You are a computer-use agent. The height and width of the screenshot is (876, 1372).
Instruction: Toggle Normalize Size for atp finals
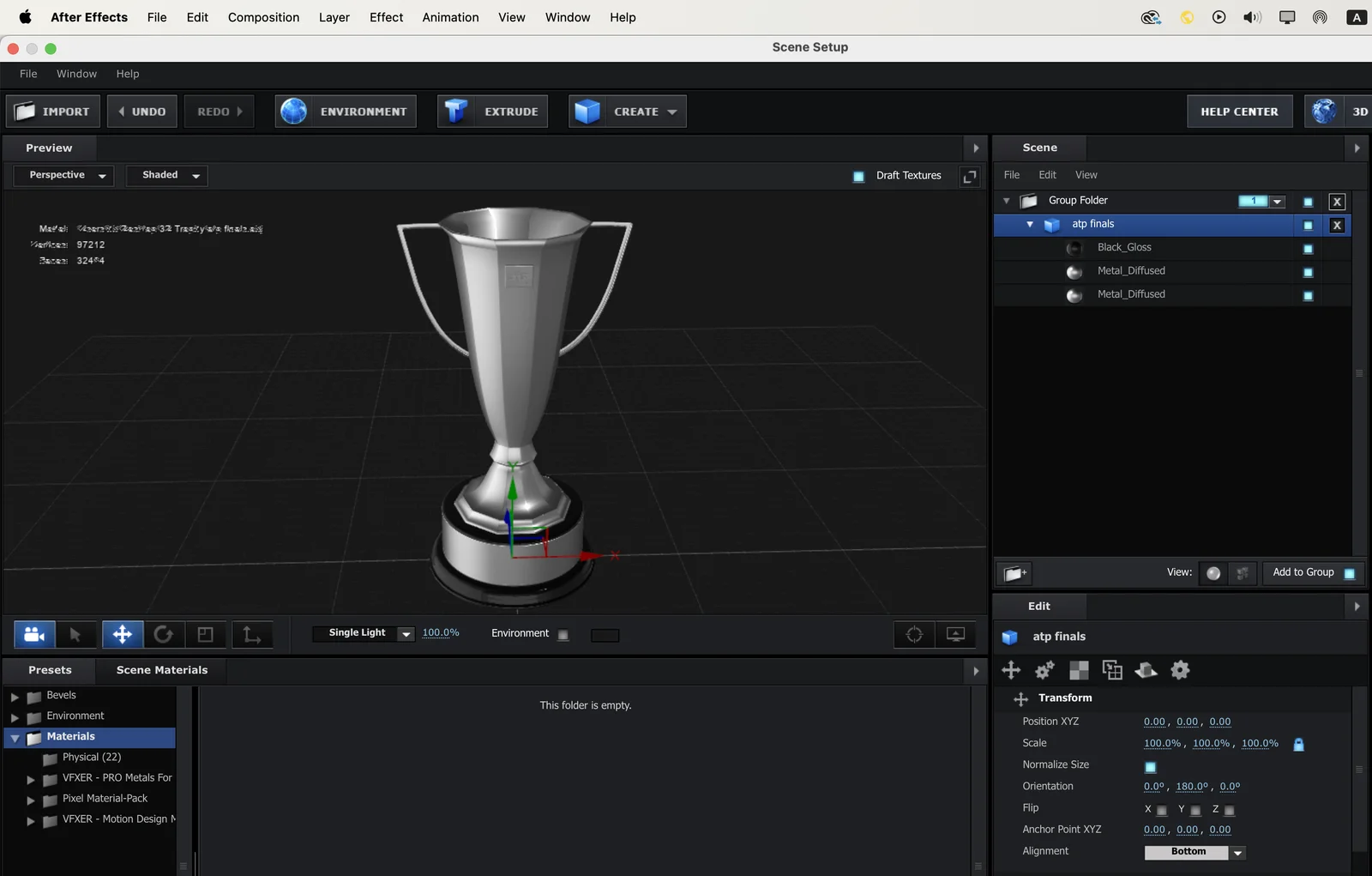(x=1150, y=765)
